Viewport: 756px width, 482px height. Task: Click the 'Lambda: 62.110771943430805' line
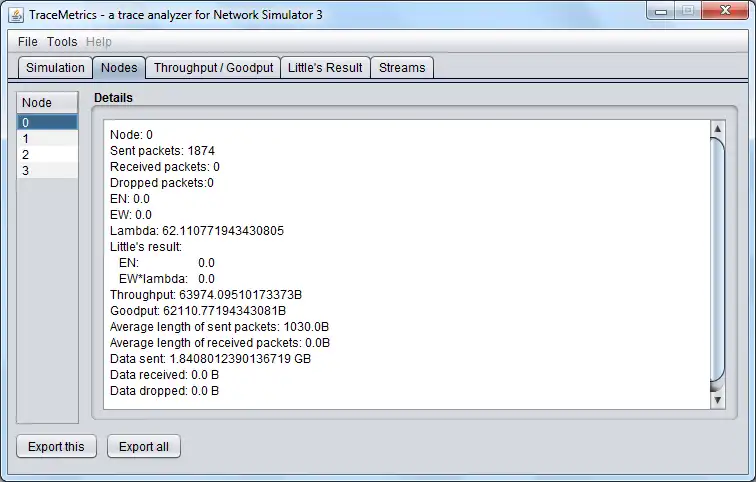(197, 231)
